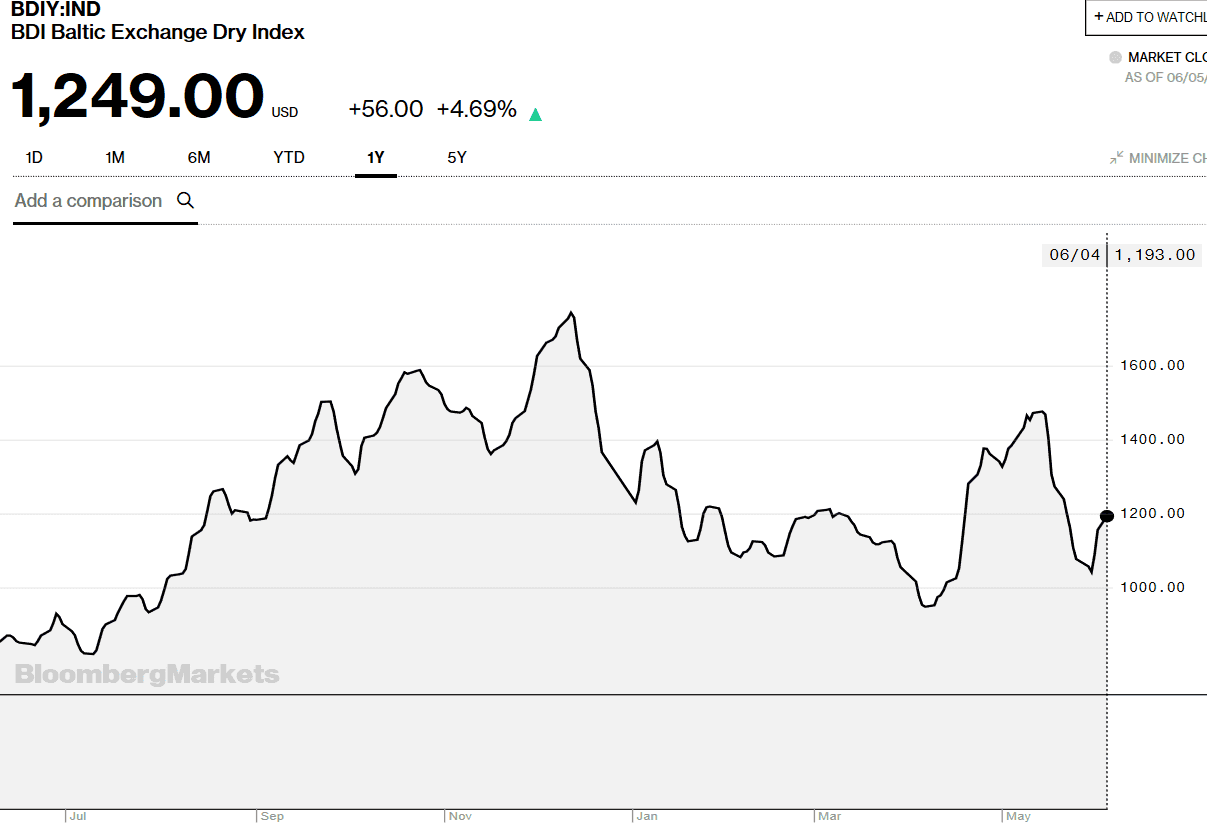The image size is (1207, 839).
Task: Click the Add to Watchlist button
Action: click(1146, 17)
